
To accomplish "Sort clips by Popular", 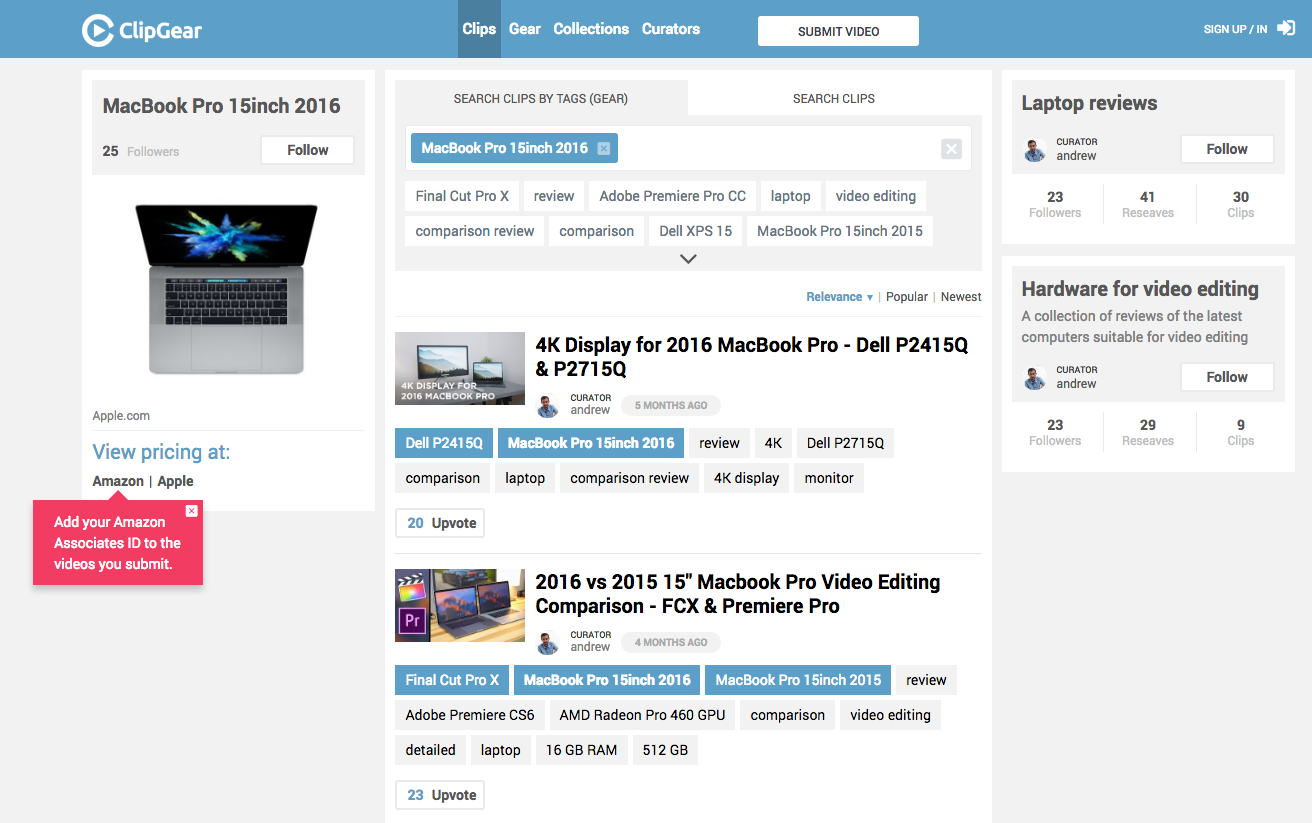I will click(x=907, y=297).
